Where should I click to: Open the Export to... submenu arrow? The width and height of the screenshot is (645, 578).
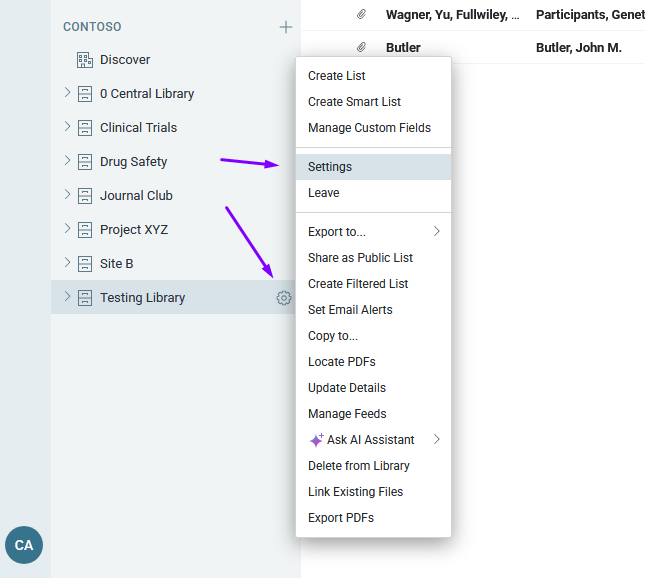coord(436,232)
